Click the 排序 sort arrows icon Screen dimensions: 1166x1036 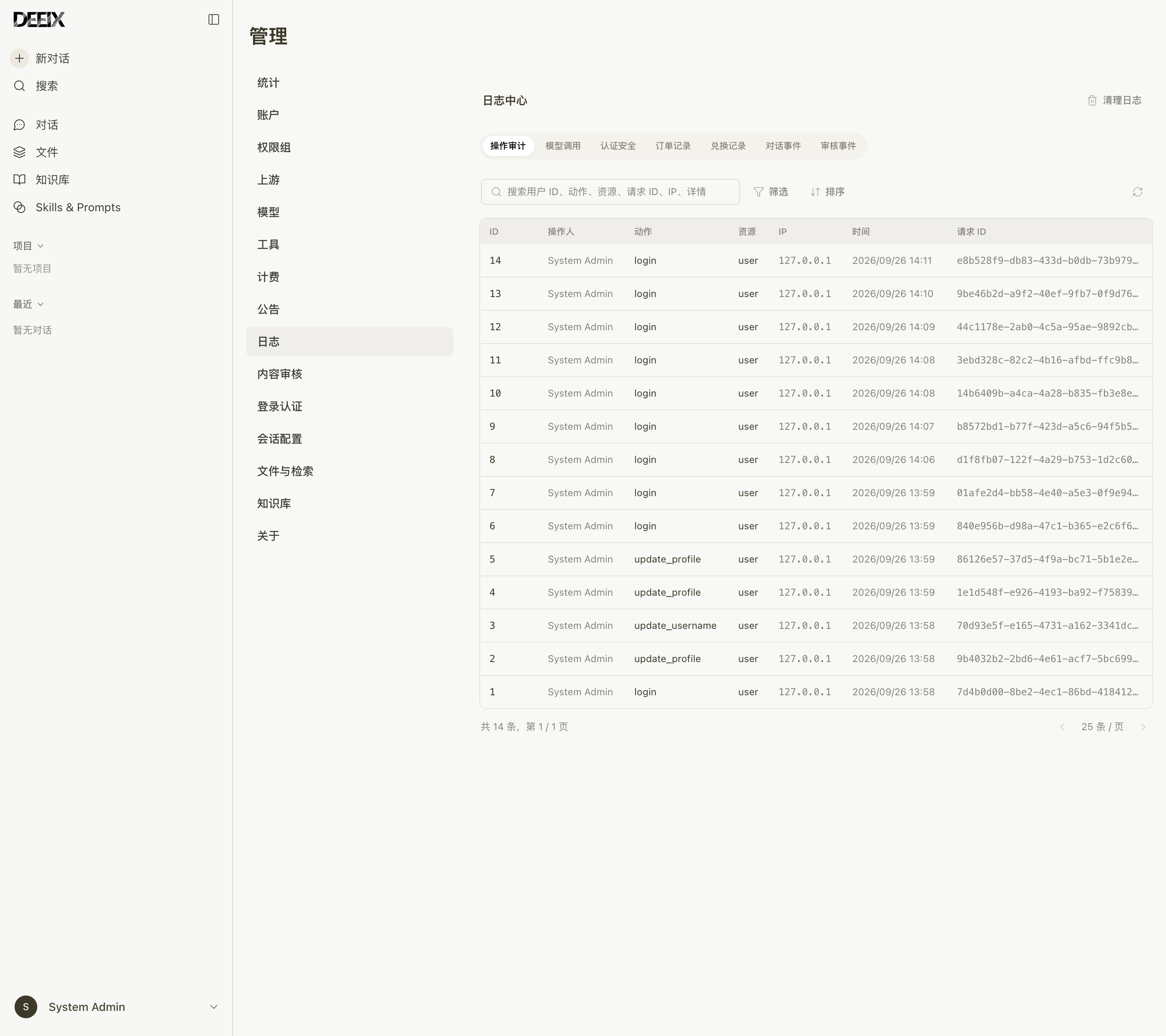[x=815, y=192]
